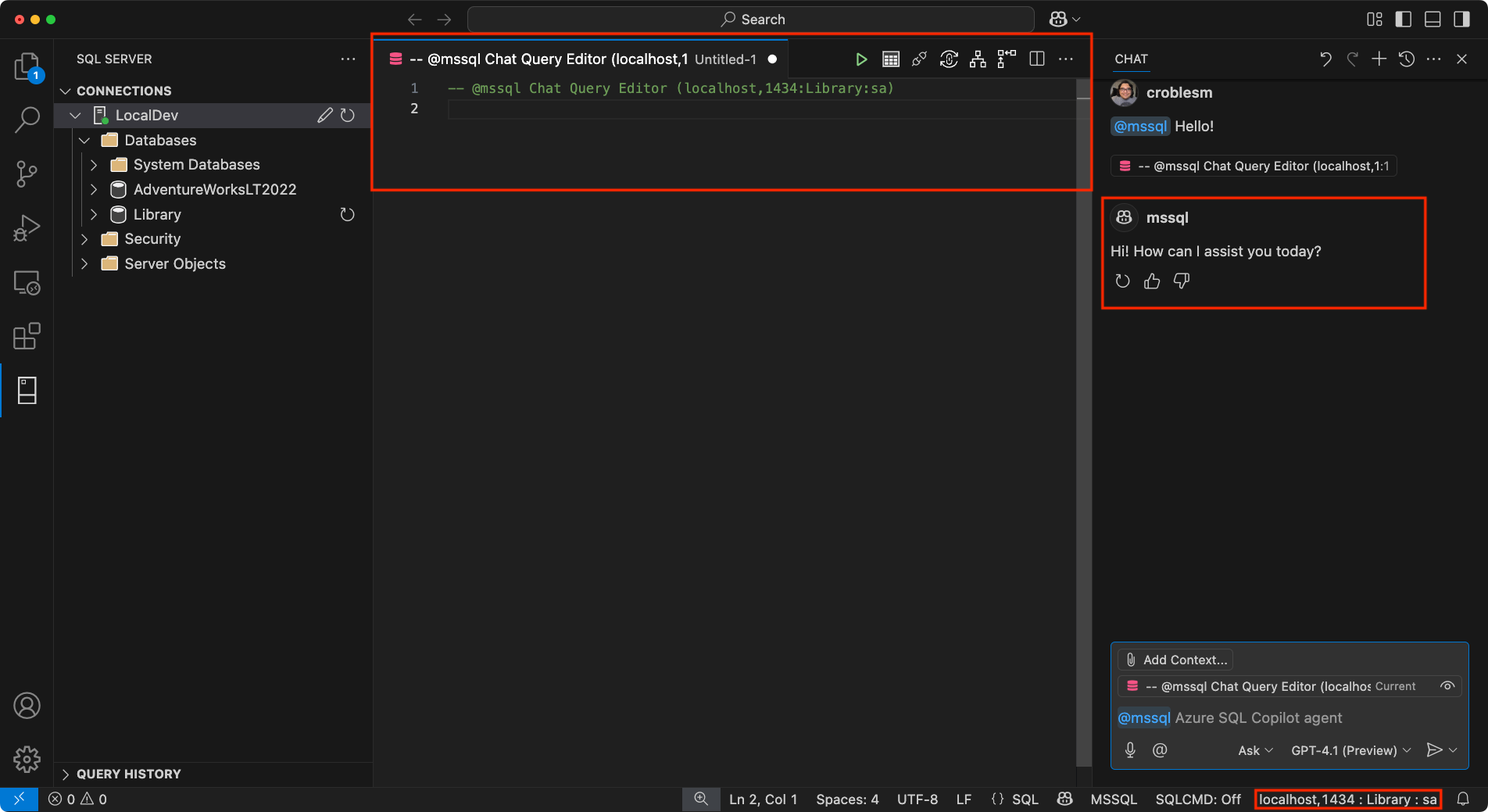Click the results grid icon in editor toolbar
The height and width of the screenshot is (812, 1488).
point(891,59)
